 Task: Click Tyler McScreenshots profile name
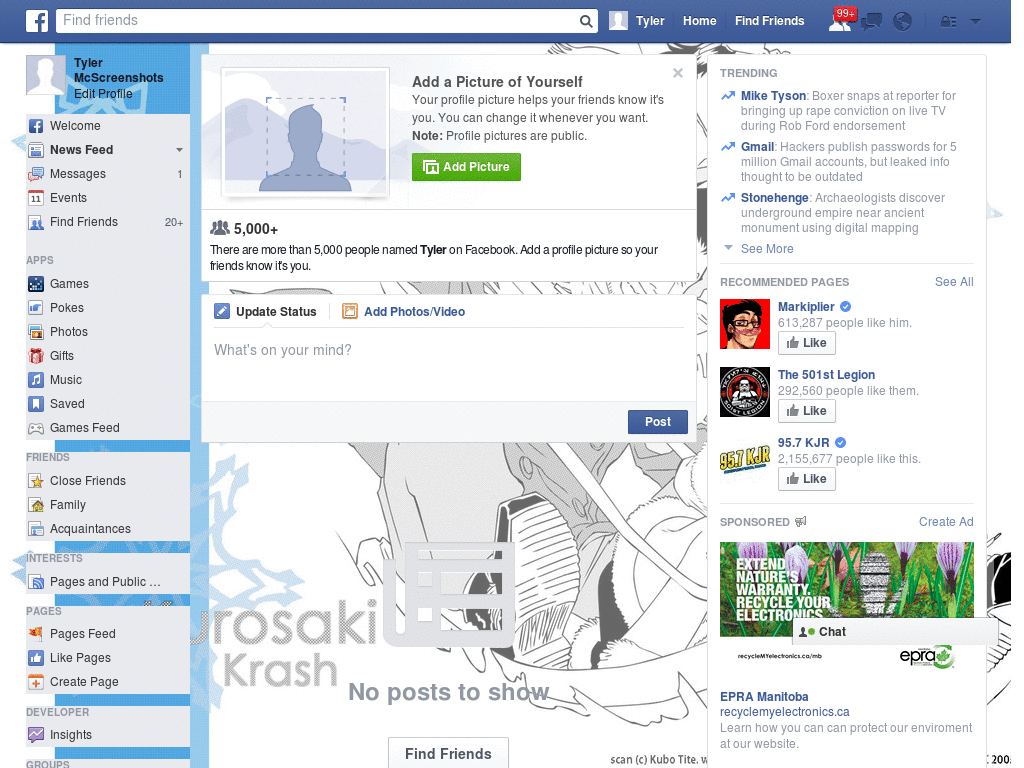(x=118, y=70)
